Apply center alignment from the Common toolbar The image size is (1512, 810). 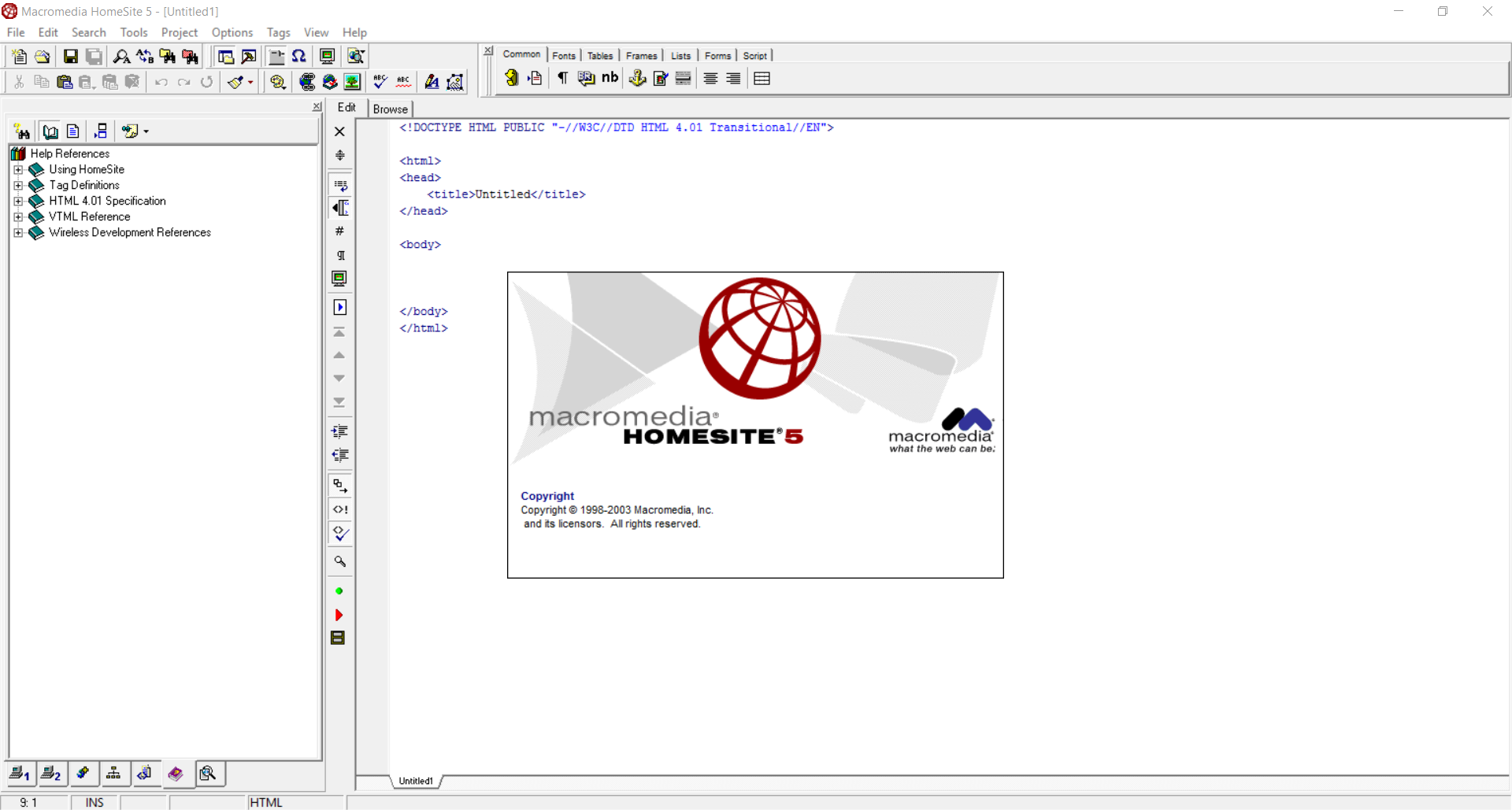pos(710,78)
